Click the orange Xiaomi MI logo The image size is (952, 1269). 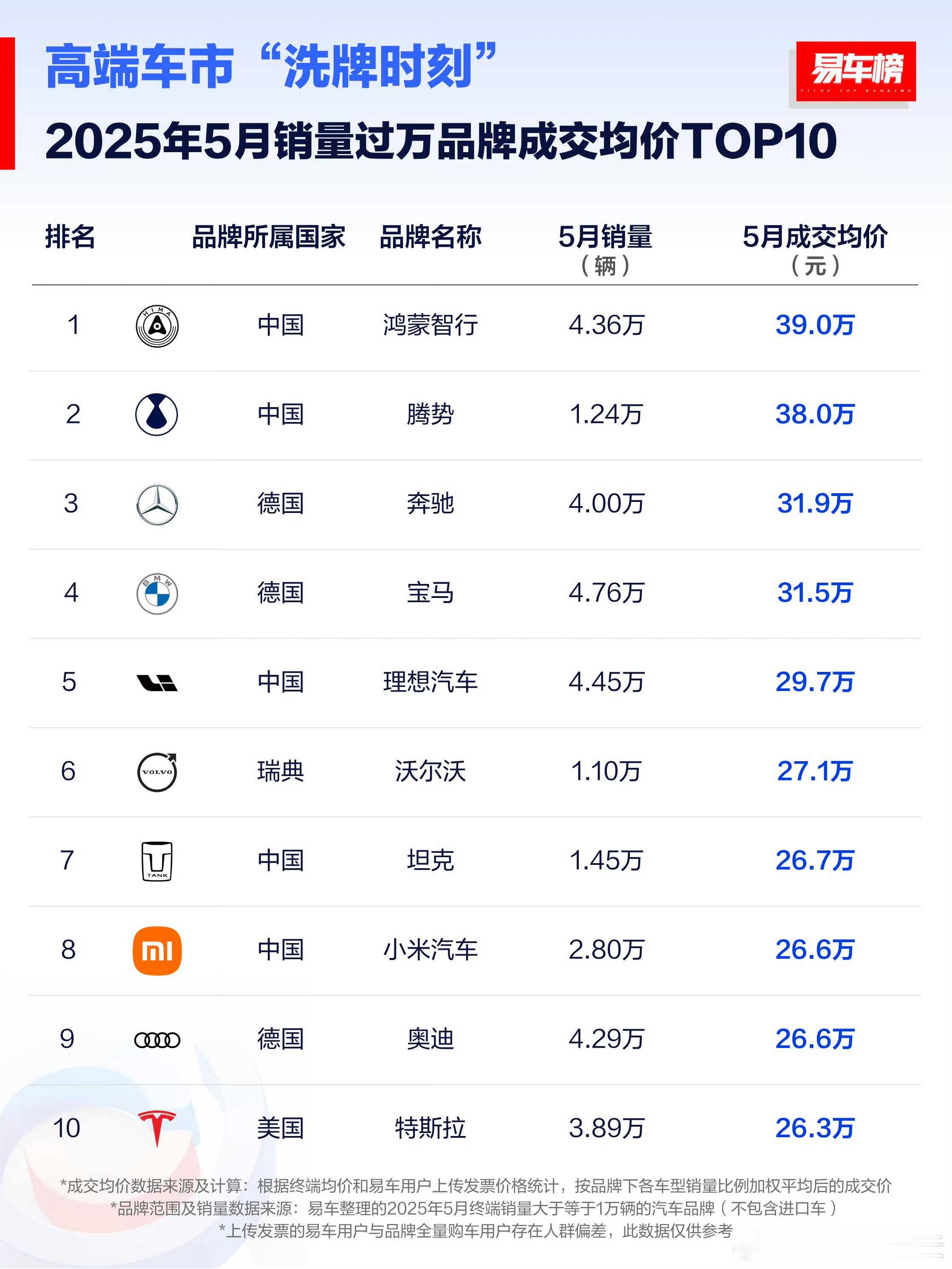[x=157, y=951]
